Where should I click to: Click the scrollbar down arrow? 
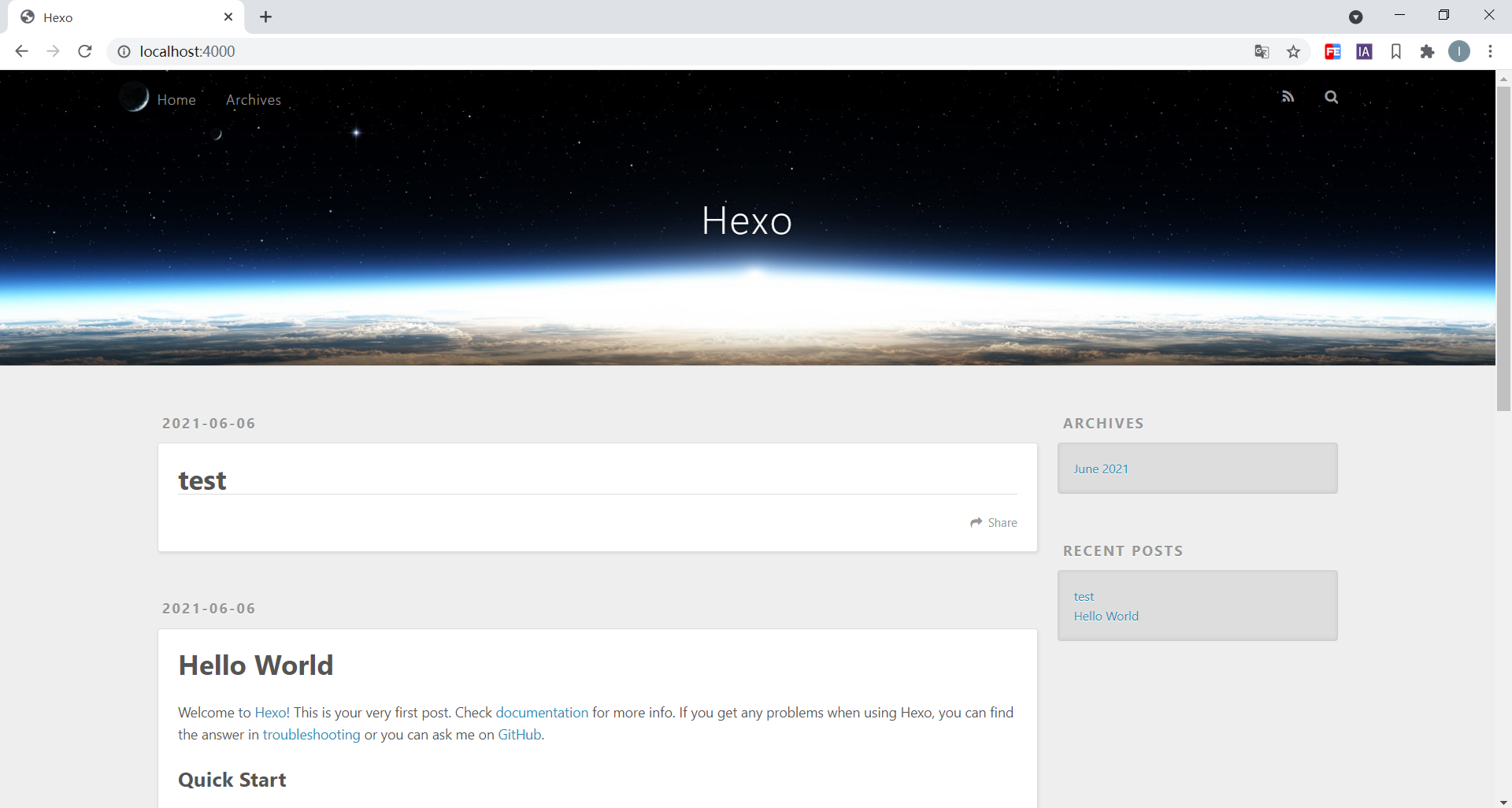click(1503, 802)
